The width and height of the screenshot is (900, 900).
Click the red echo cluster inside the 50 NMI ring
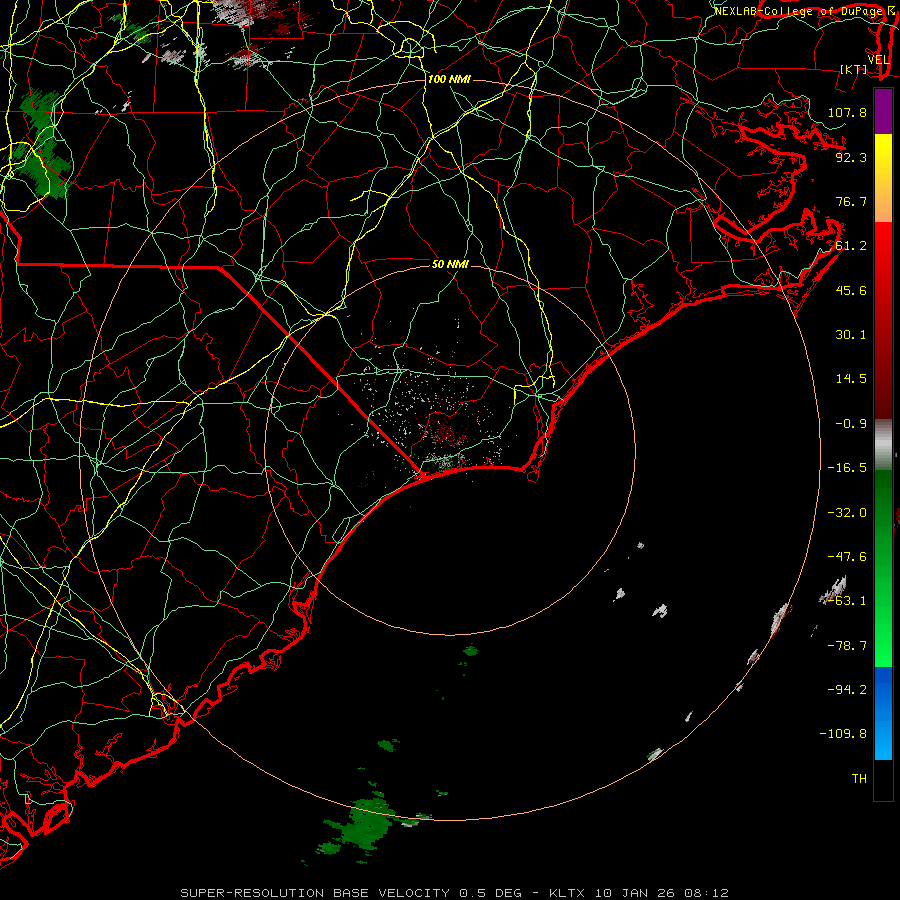pyautogui.click(x=444, y=432)
